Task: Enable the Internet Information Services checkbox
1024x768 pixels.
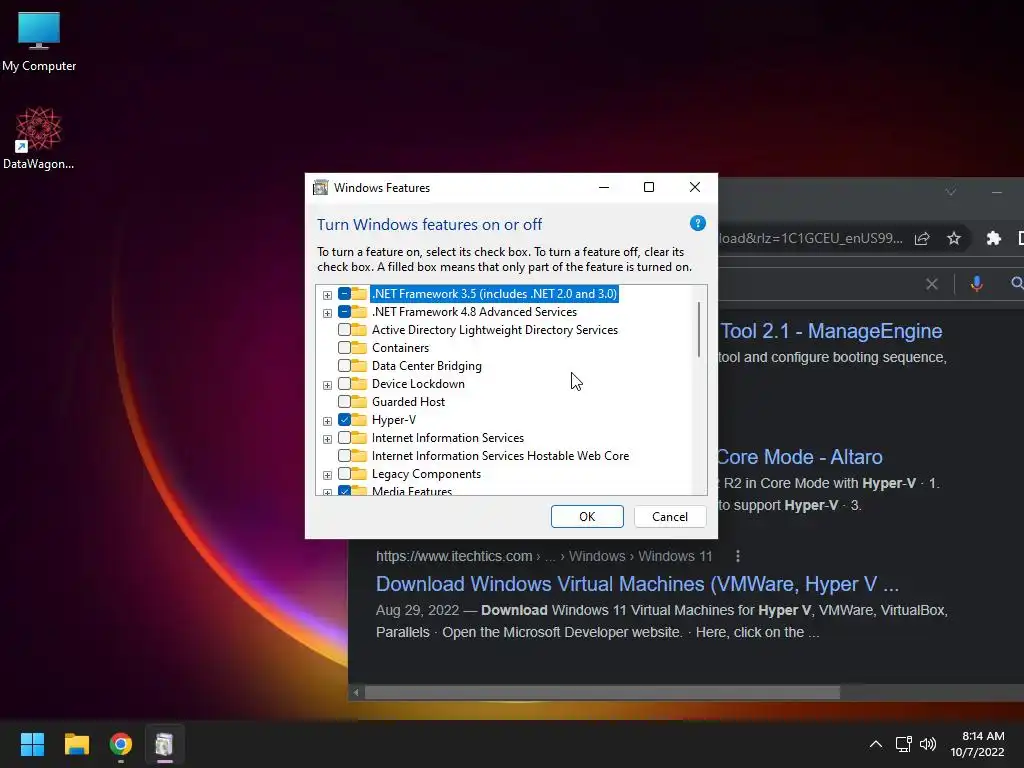Action: click(344, 438)
